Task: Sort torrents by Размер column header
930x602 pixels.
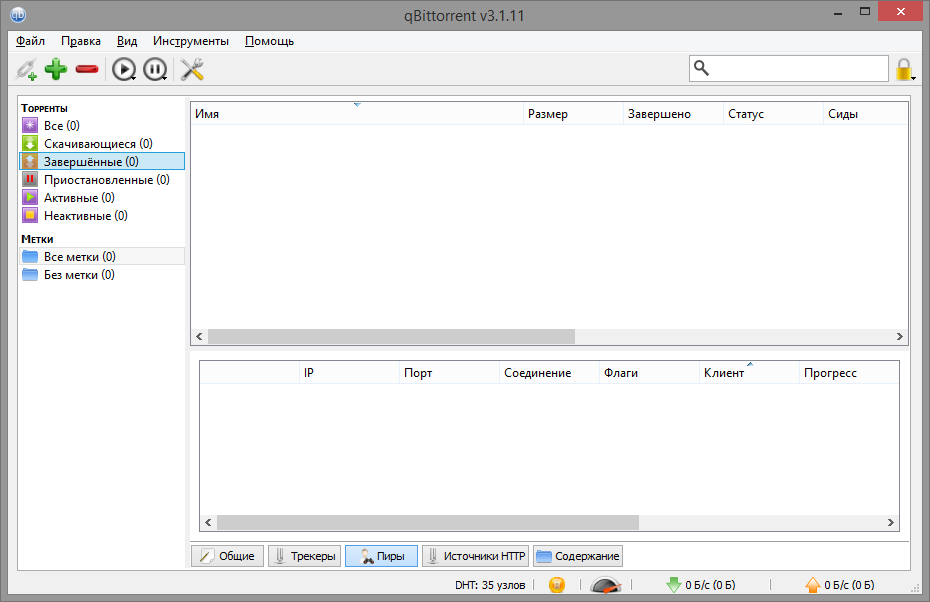Action: (x=574, y=114)
